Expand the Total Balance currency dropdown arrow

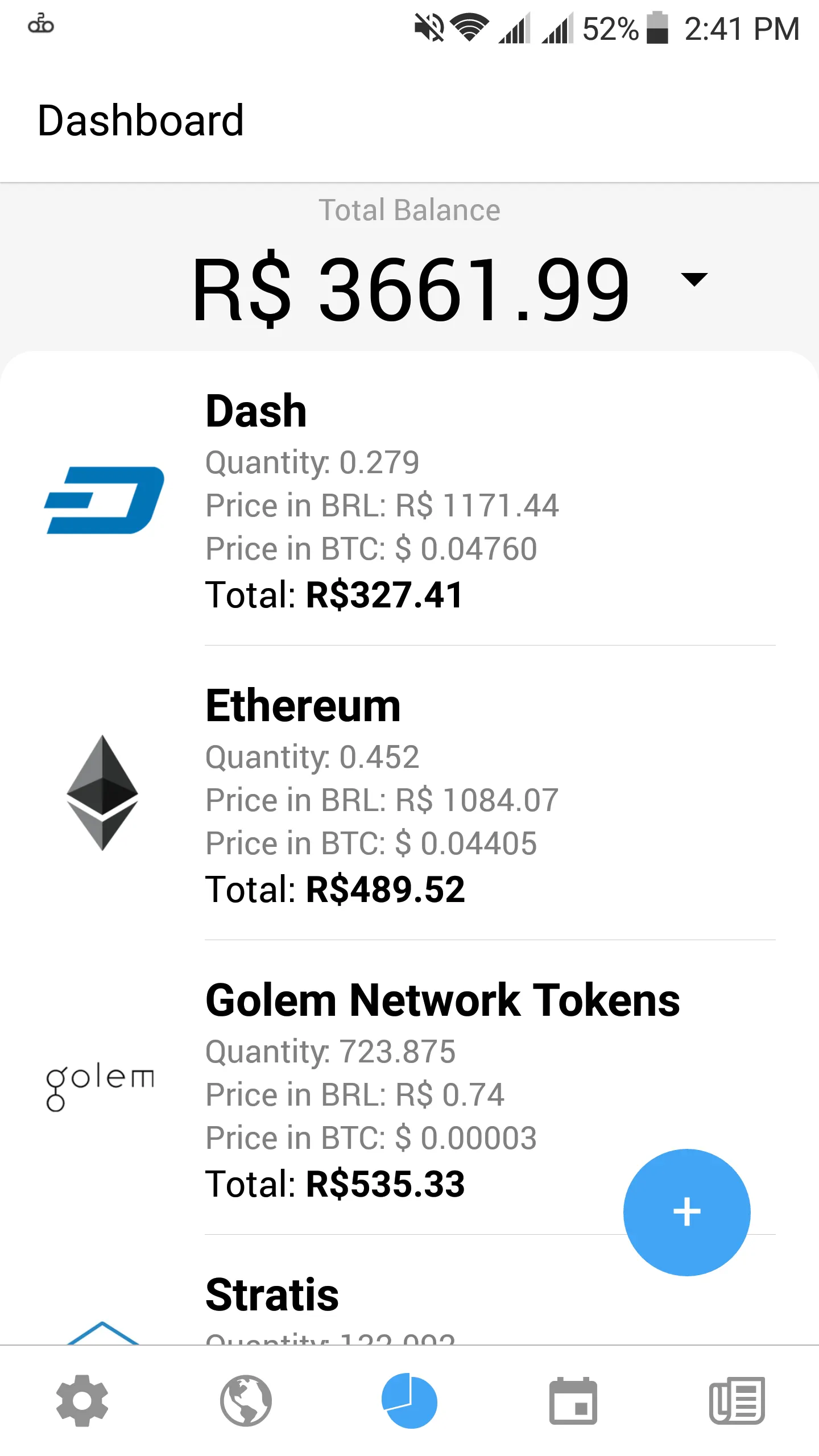tap(694, 279)
